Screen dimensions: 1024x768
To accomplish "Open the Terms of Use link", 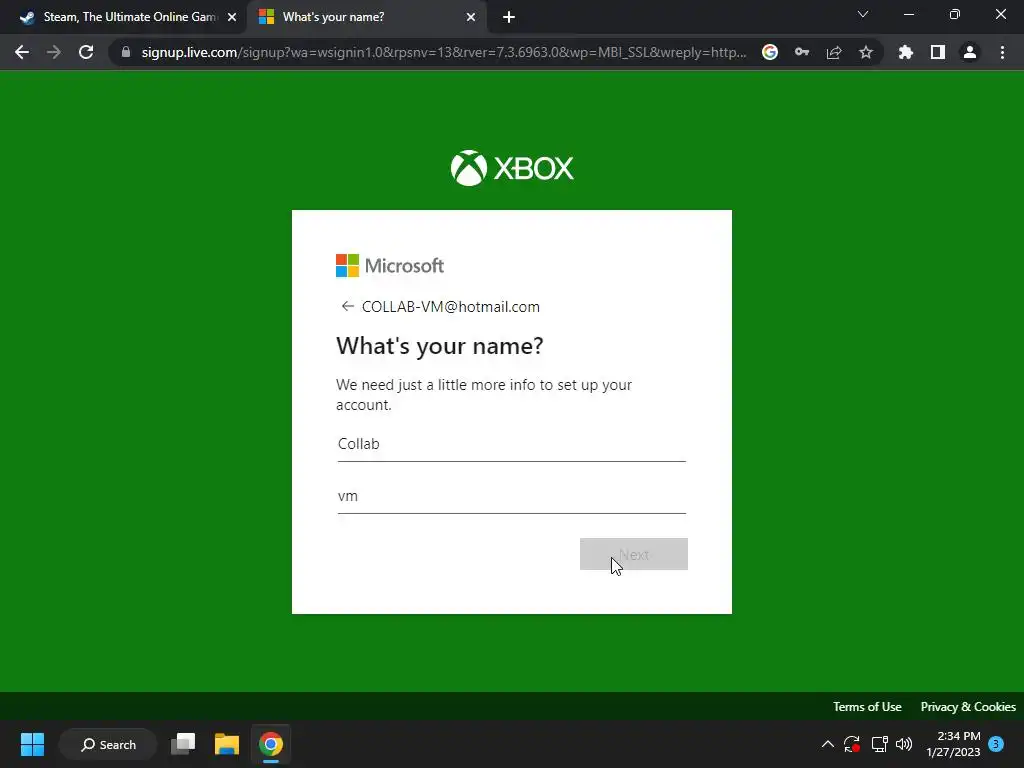I will tap(867, 707).
